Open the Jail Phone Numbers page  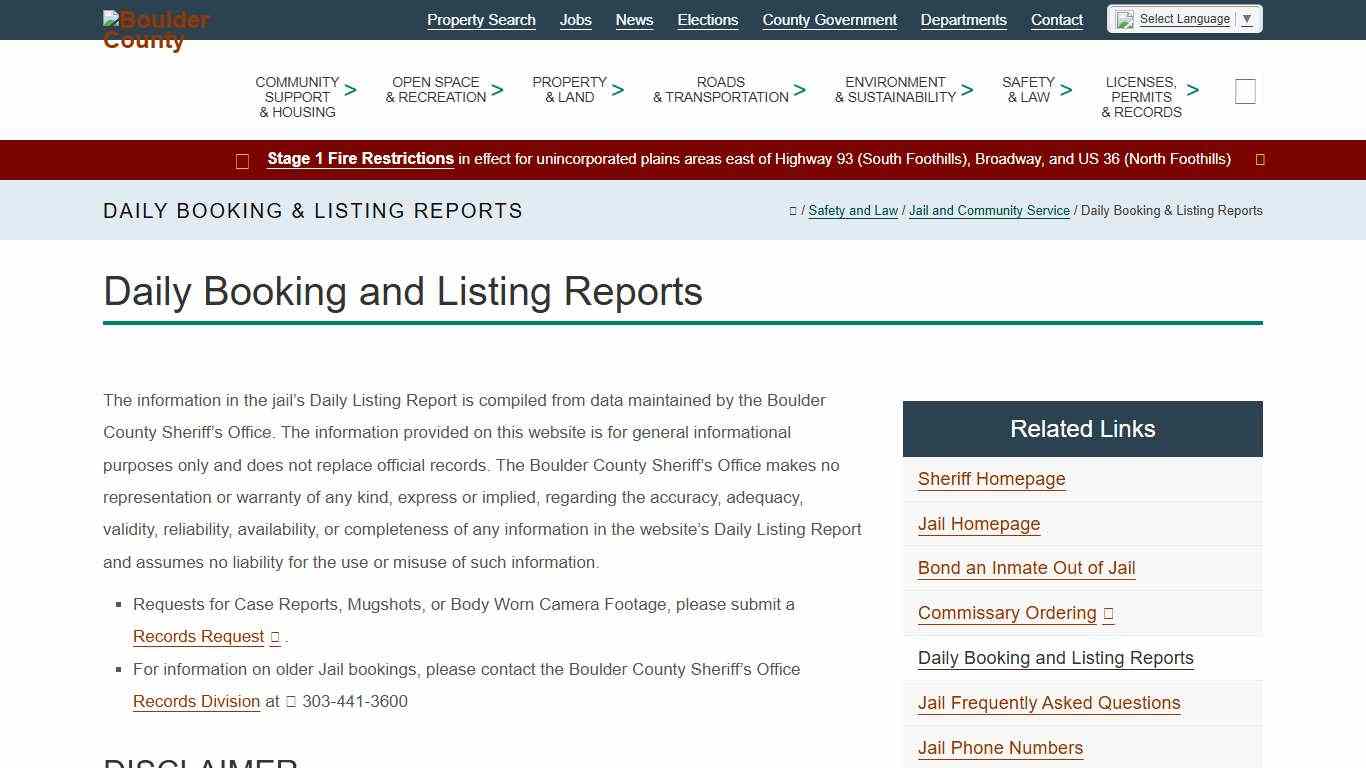point(1000,748)
